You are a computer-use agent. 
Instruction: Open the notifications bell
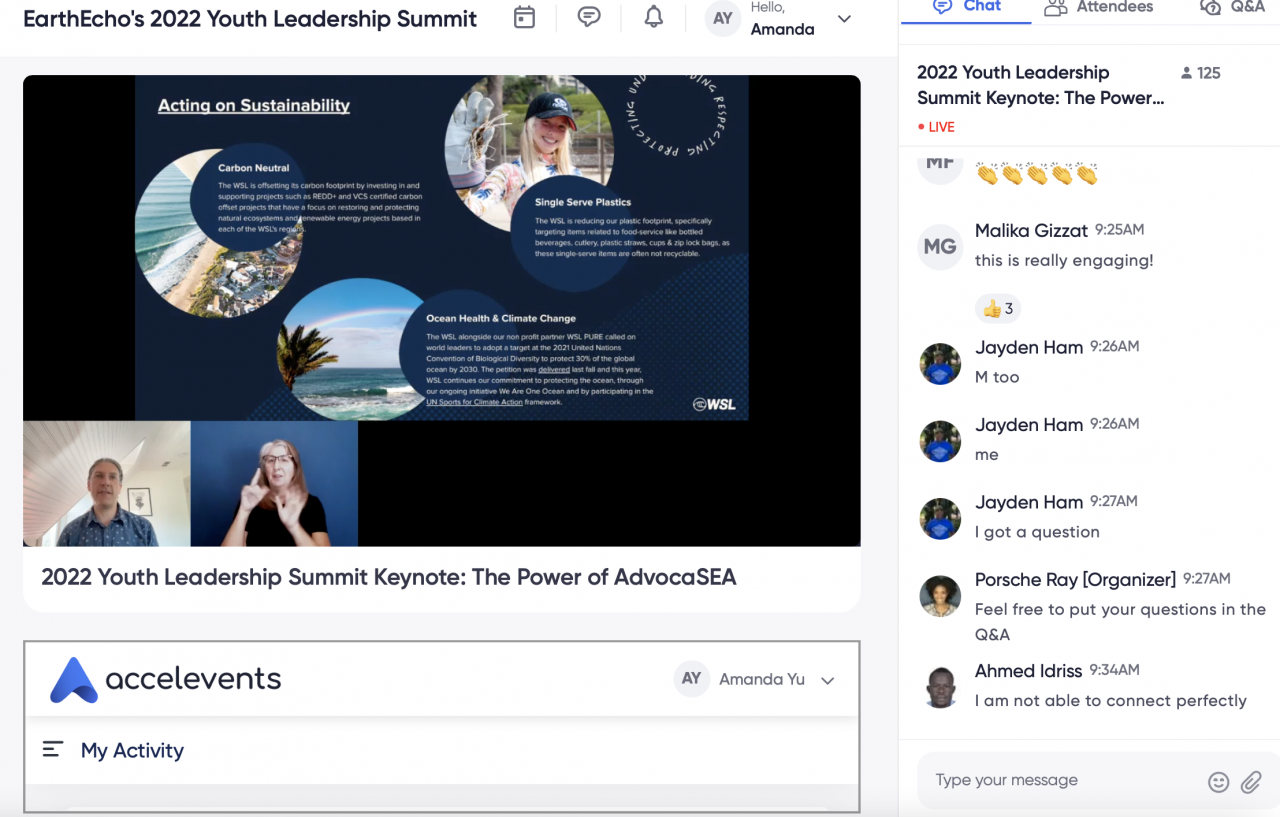(x=653, y=17)
